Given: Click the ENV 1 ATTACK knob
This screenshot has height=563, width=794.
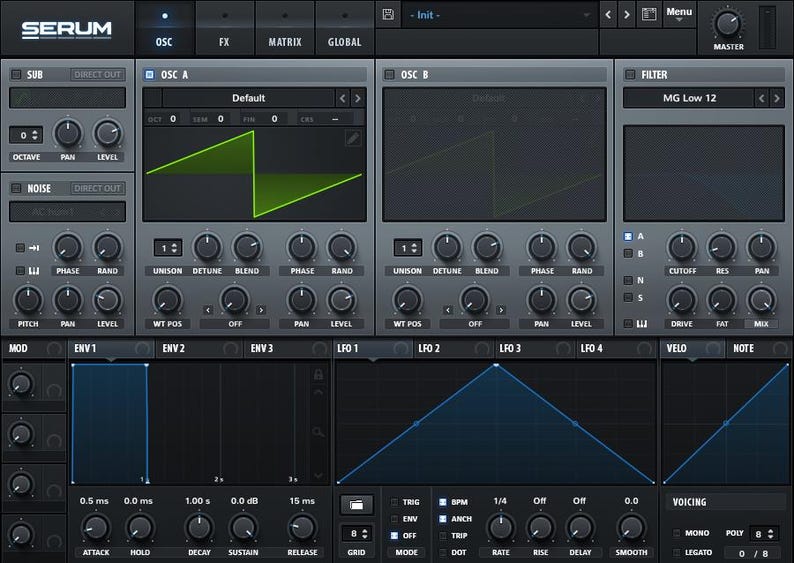Looking at the screenshot, I should pyautogui.click(x=96, y=528).
